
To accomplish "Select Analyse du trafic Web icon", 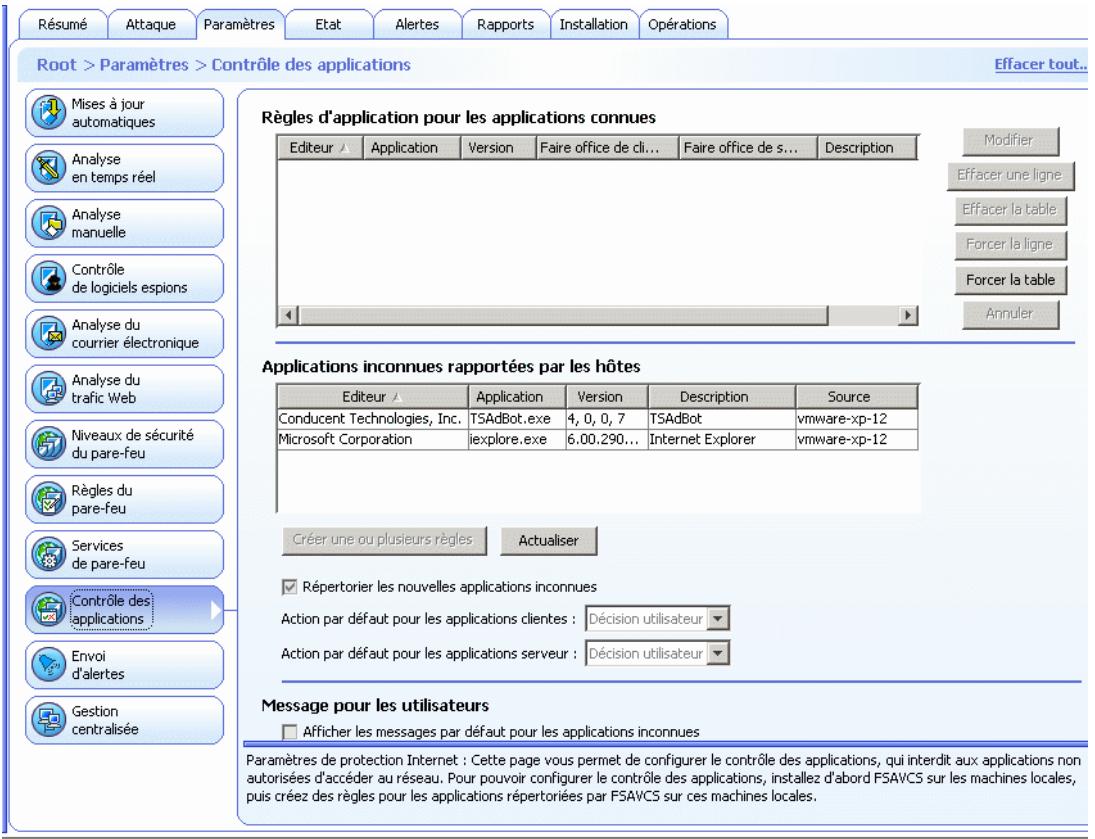I will click(48, 388).
